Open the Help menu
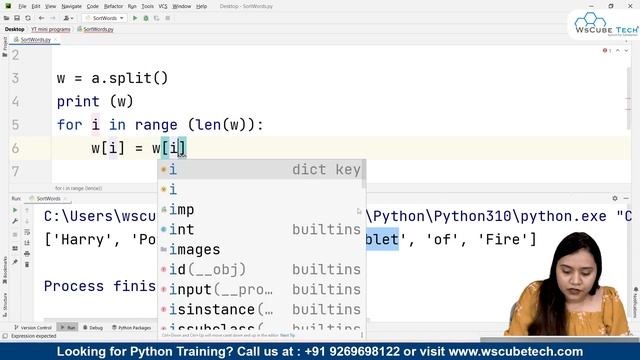The image size is (640, 360). tap(201, 6)
